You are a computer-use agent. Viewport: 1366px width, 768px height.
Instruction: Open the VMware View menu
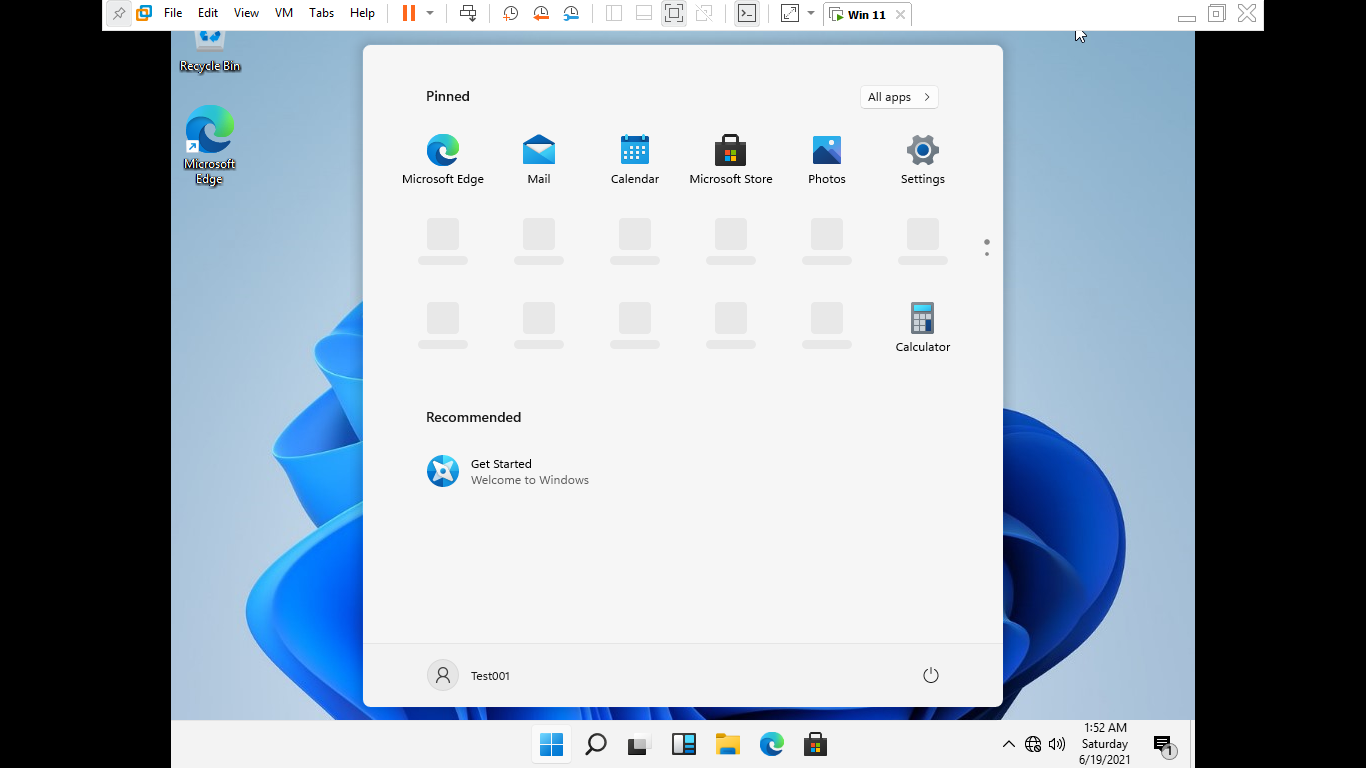246,13
